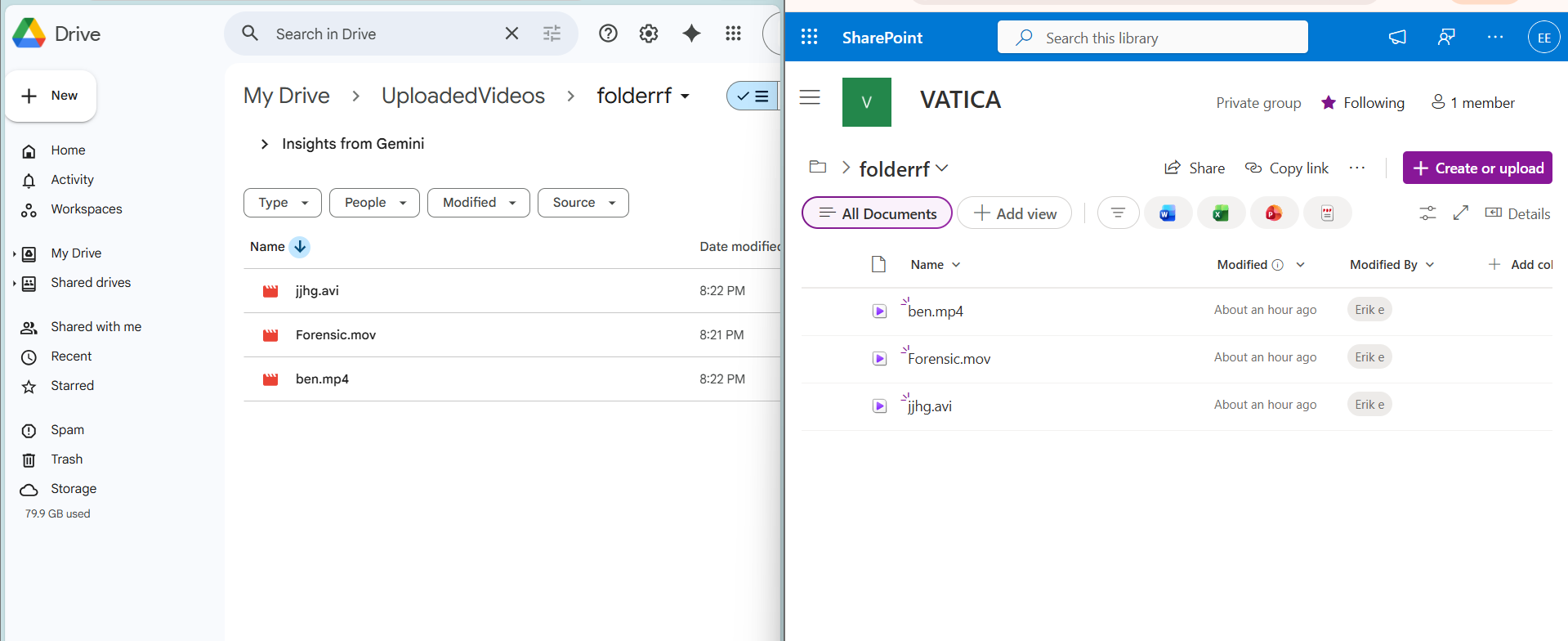Viewport: 1568px width, 641px height.
Task: Open Drive settings gear
Action: click(x=649, y=34)
